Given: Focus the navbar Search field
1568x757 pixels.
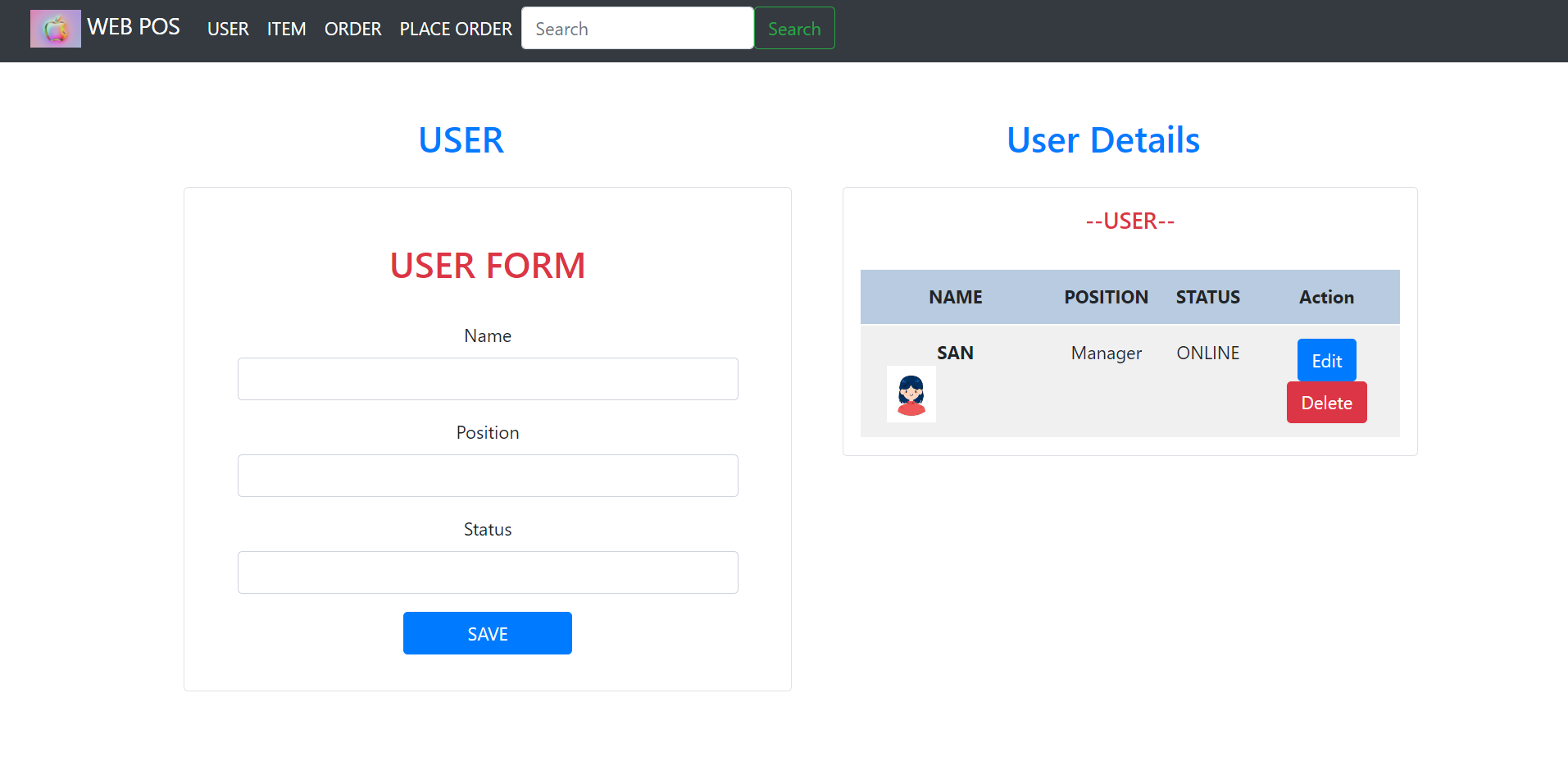Looking at the screenshot, I should tap(637, 29).
